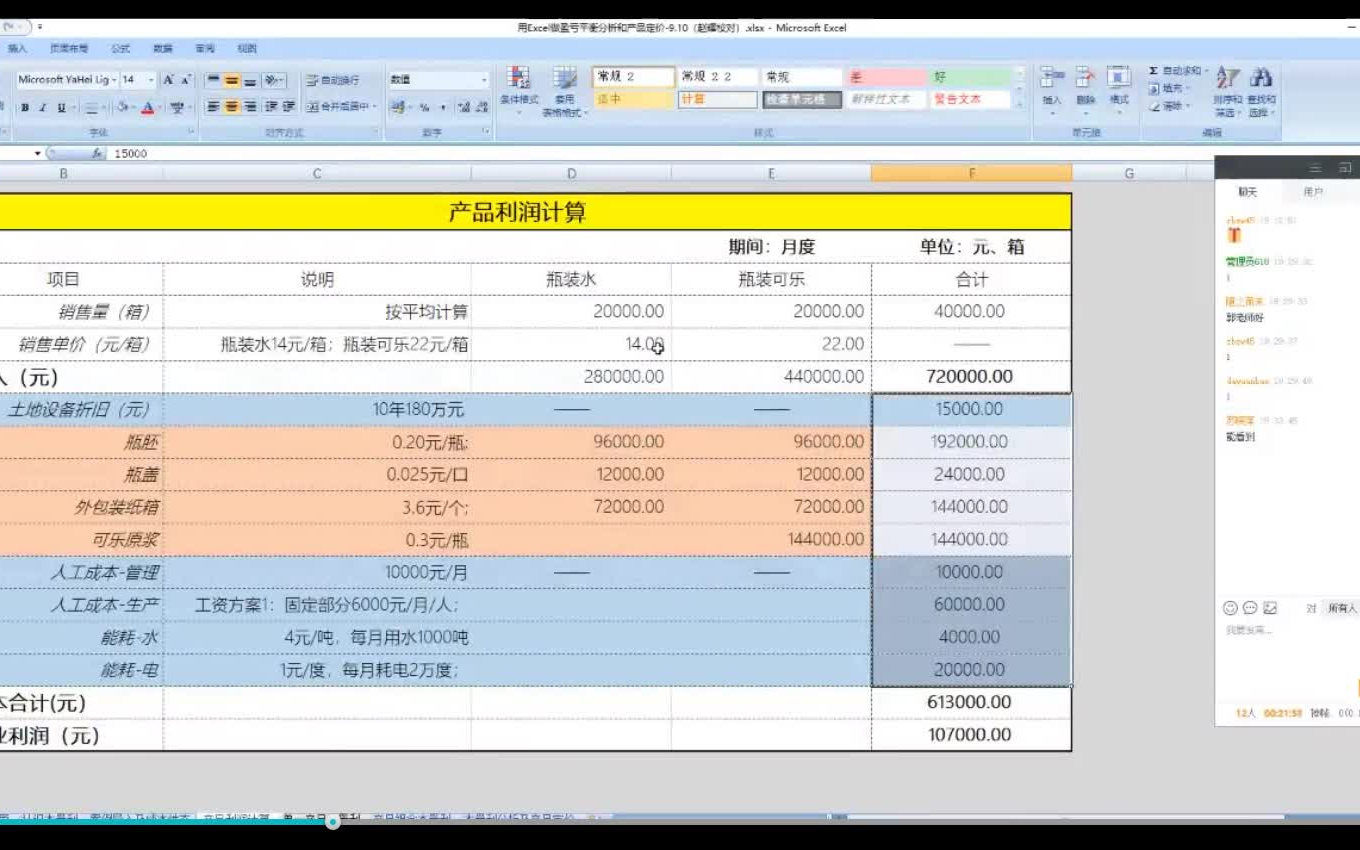Apply accounting number format
Screen dimensions: 1360x850
tap(399, 107)
